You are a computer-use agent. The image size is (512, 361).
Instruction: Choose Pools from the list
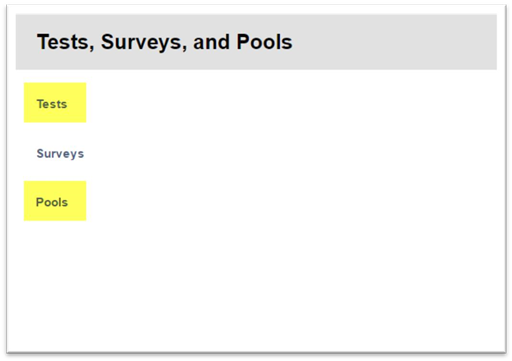coord(52,202)
